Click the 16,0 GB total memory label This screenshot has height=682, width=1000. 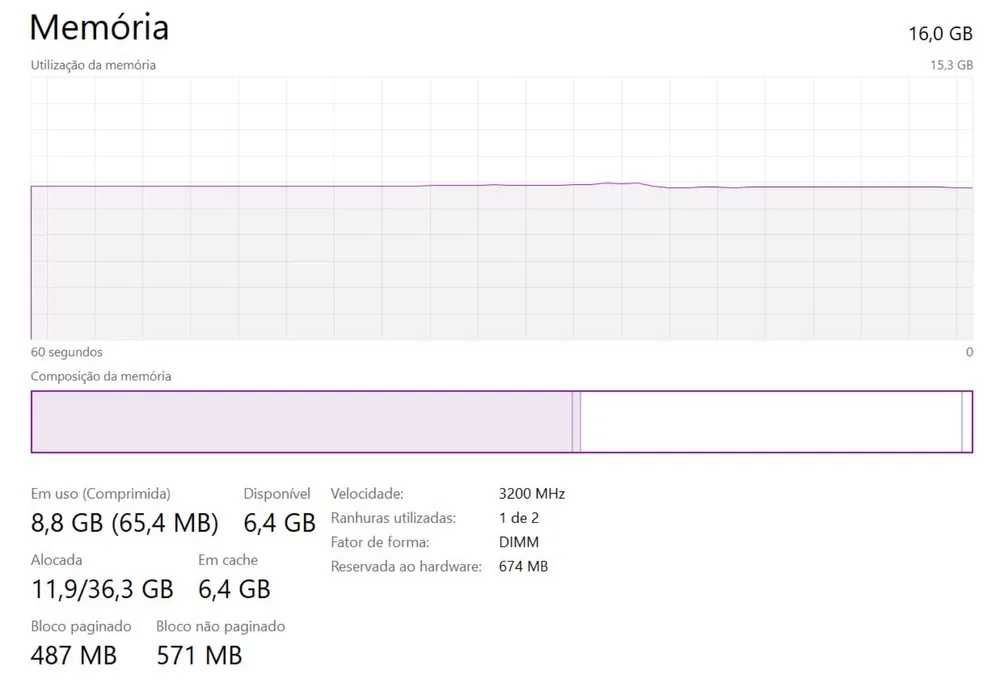click(x=939, y=33)
